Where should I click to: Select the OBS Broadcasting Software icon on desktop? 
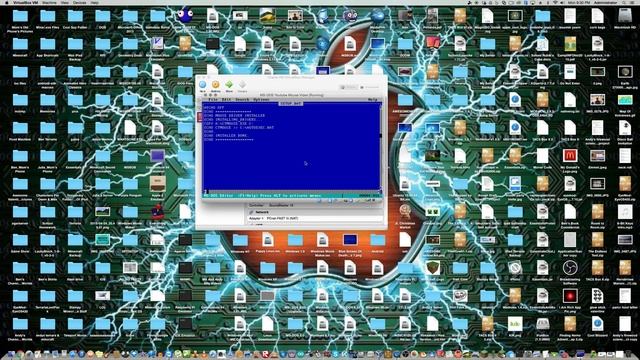click(570, 268)
